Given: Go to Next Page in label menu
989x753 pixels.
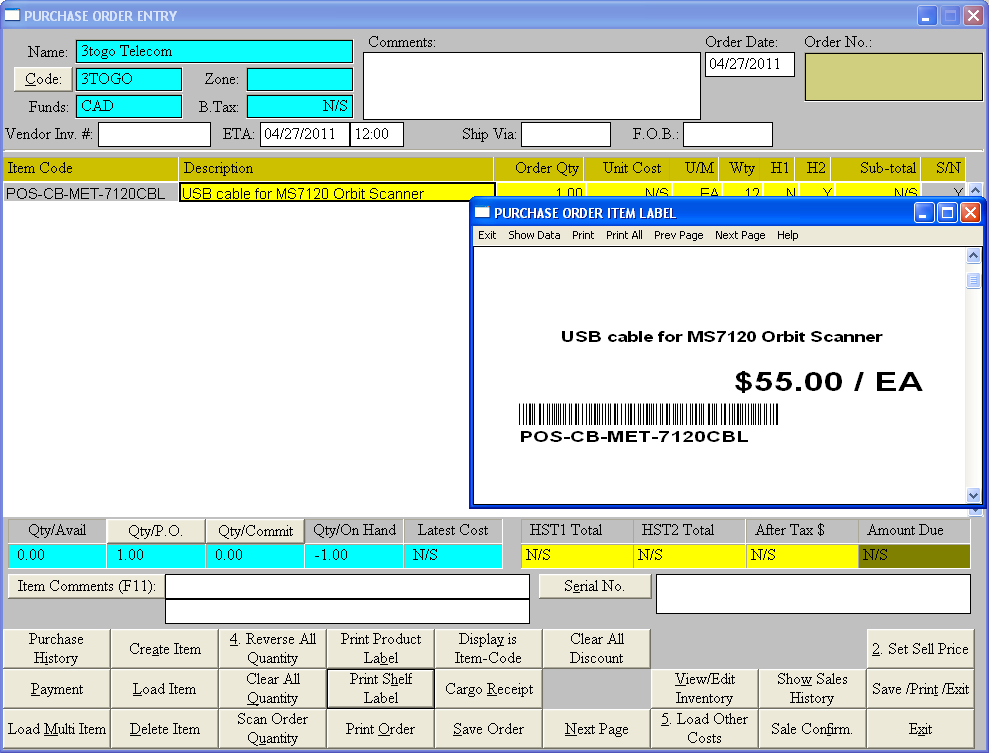Looking at the screenshot, I should point(740,235).
